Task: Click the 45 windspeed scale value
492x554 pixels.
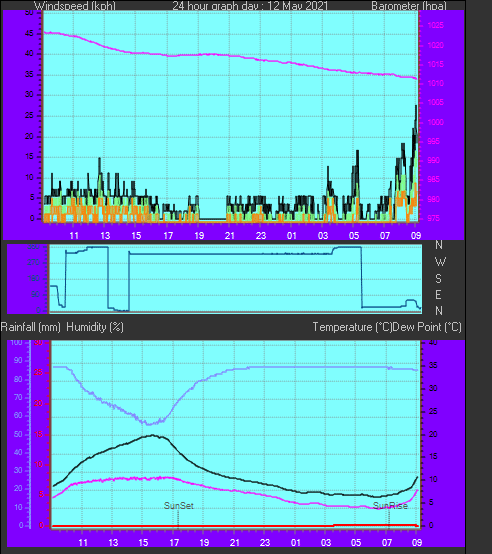Action: (x=29, y=34)
